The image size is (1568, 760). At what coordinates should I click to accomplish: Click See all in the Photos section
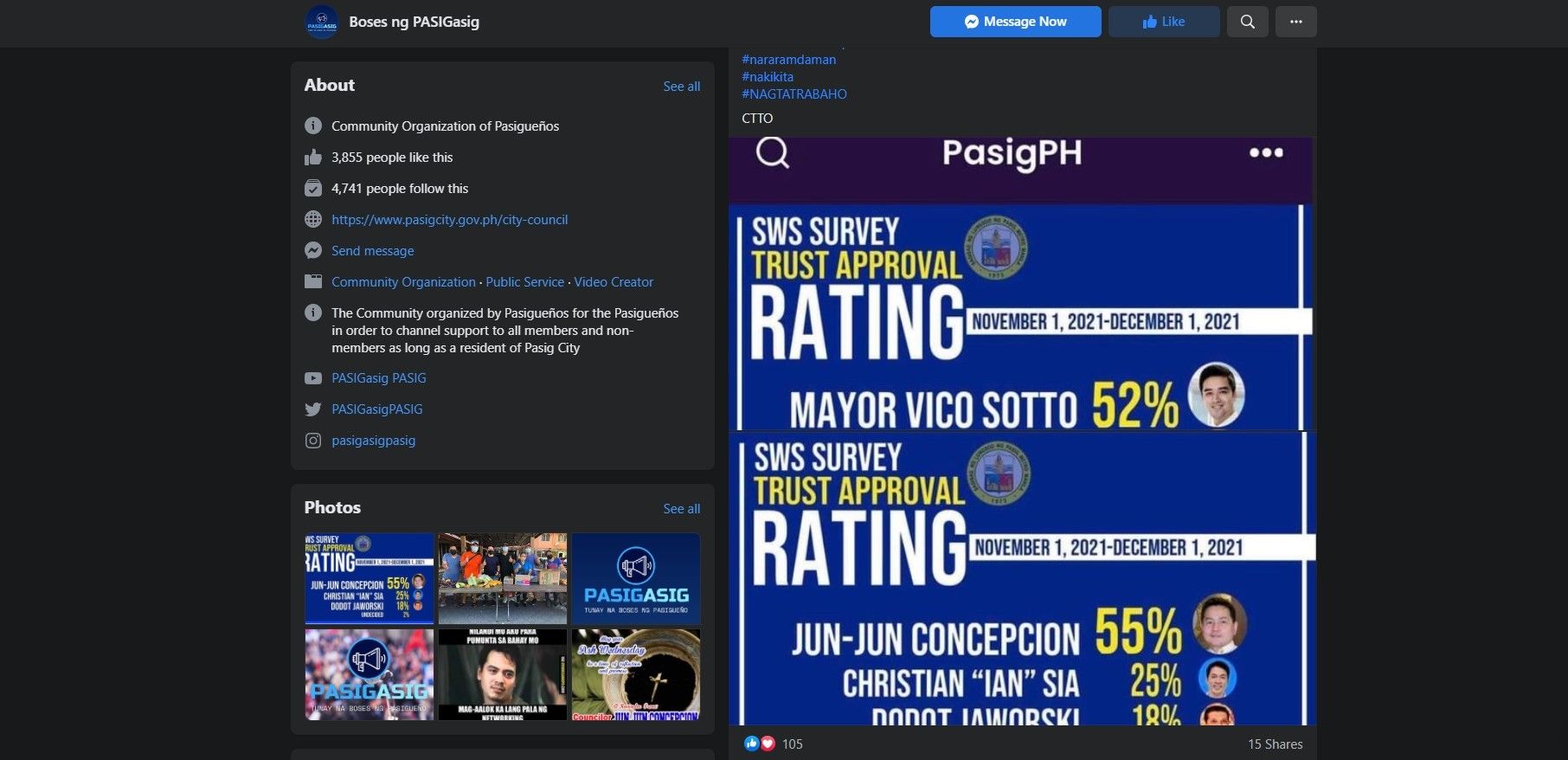681,508
